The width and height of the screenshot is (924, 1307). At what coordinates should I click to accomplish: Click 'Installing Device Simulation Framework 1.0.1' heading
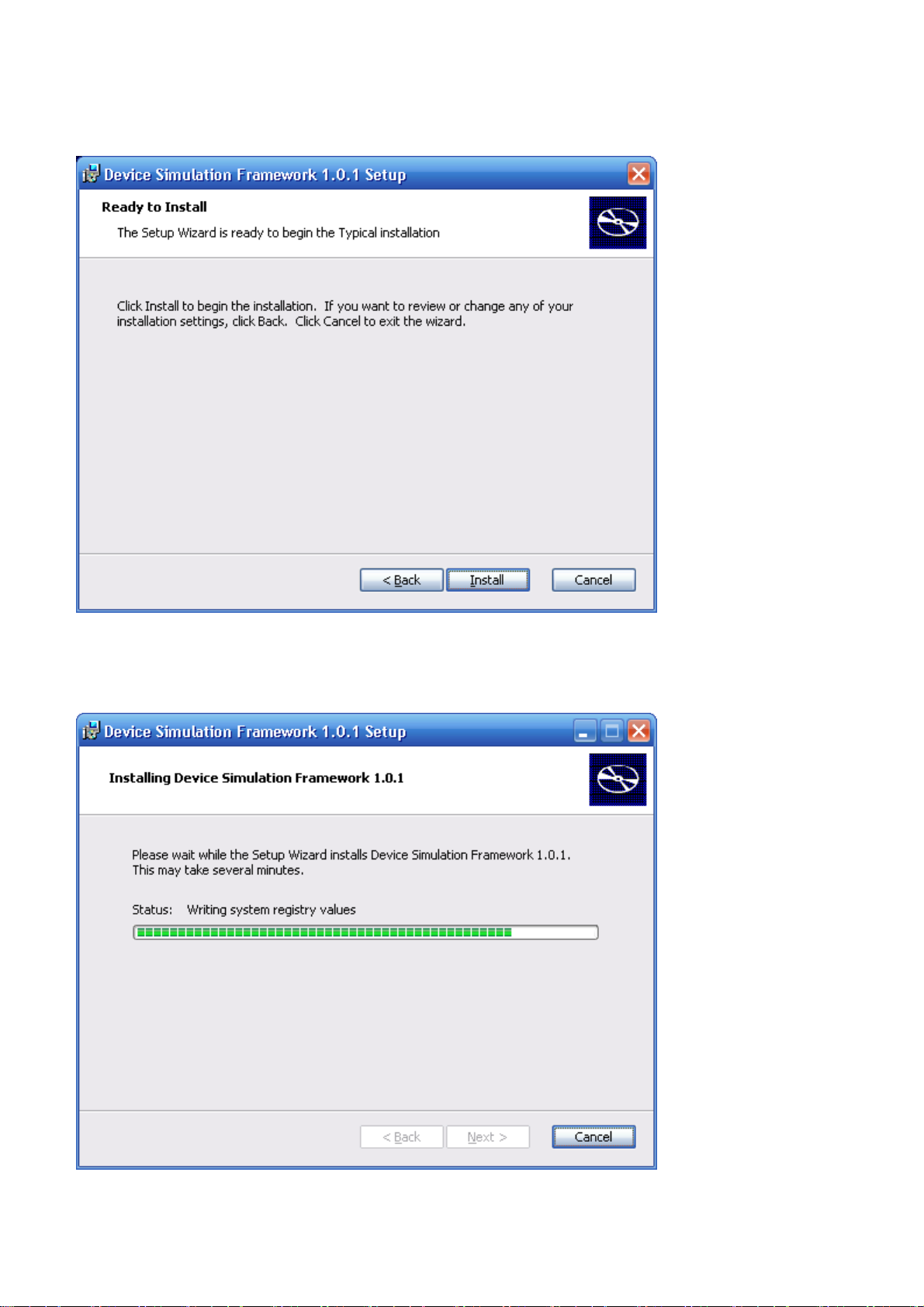pyautogui.click(x=256, y=778)
